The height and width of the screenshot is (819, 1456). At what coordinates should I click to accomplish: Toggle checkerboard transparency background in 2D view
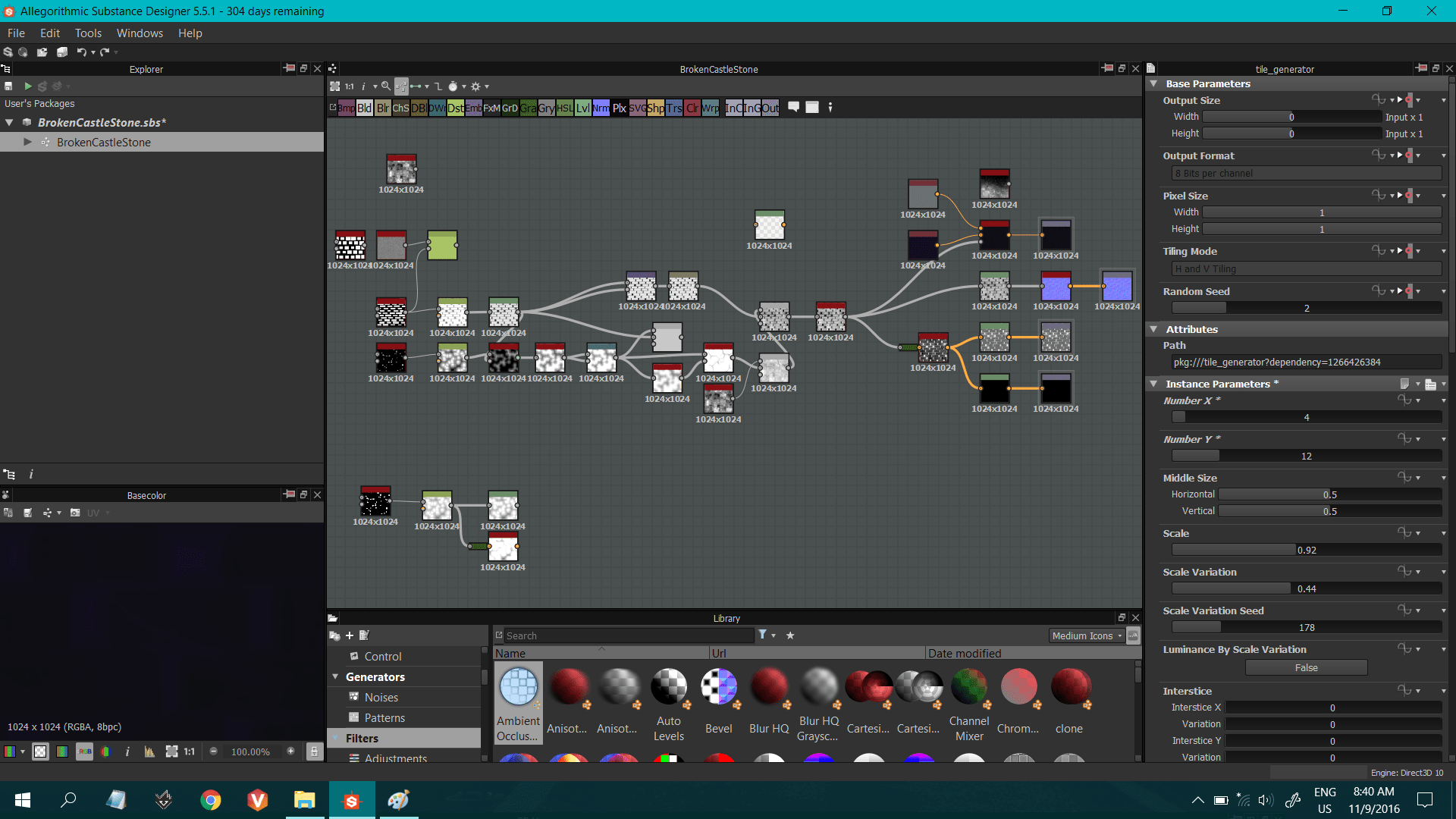coord(40,752)
